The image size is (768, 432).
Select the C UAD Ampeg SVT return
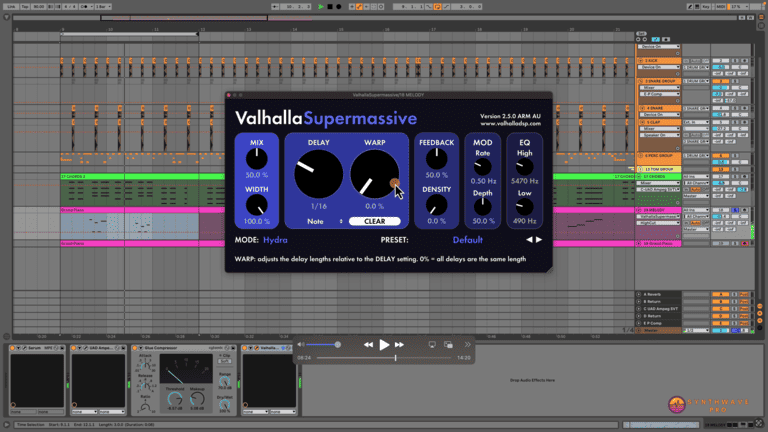pos(659,309)
